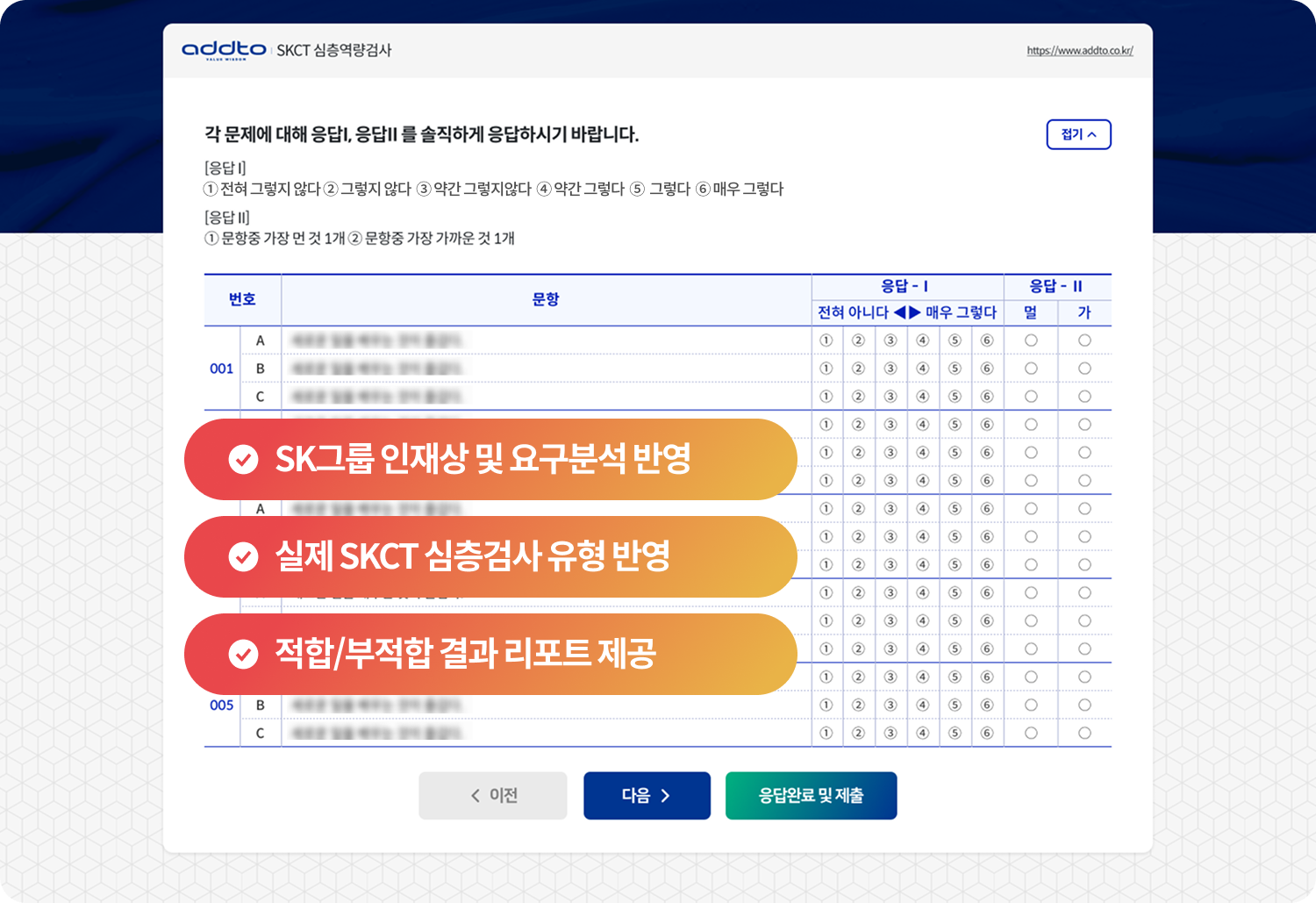Screen dimensions: 1316x903
Task: Open the https://www.addto.co.kr/ link
Action: 1079,50
